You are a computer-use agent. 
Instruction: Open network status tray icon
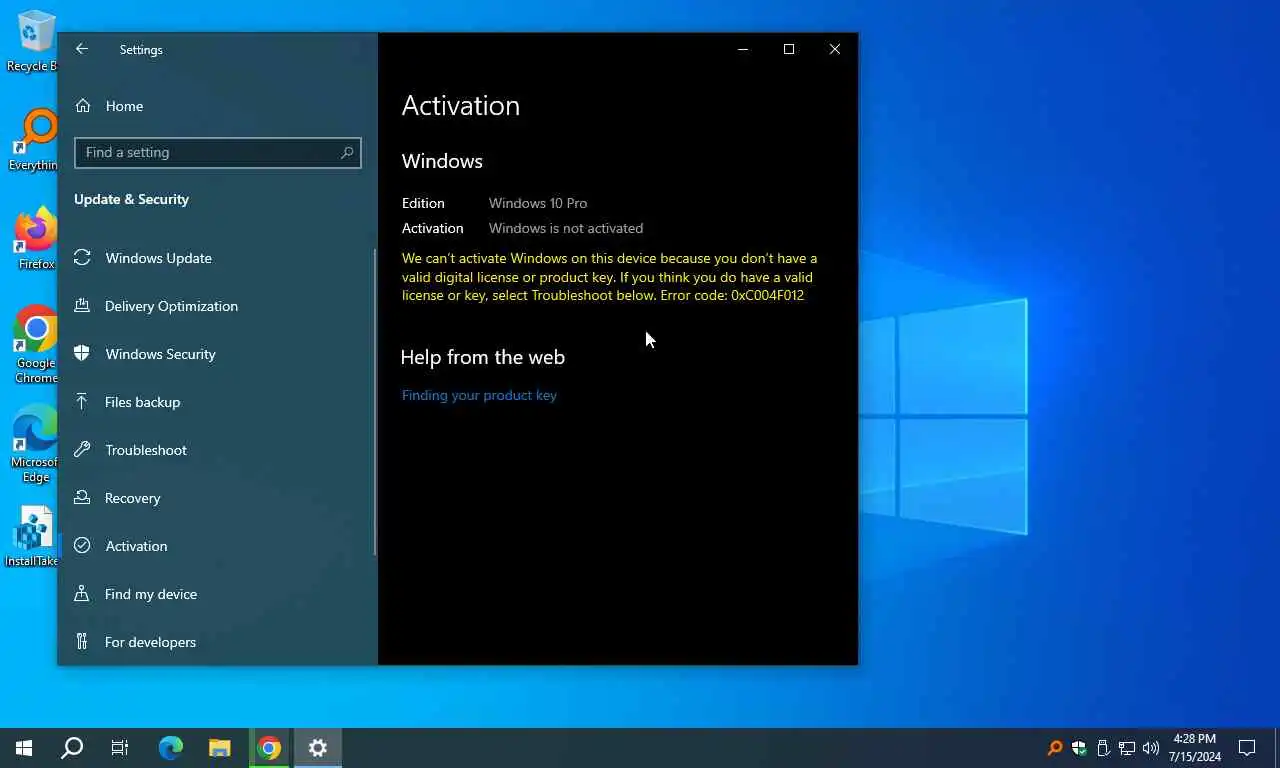[1127, 748]
